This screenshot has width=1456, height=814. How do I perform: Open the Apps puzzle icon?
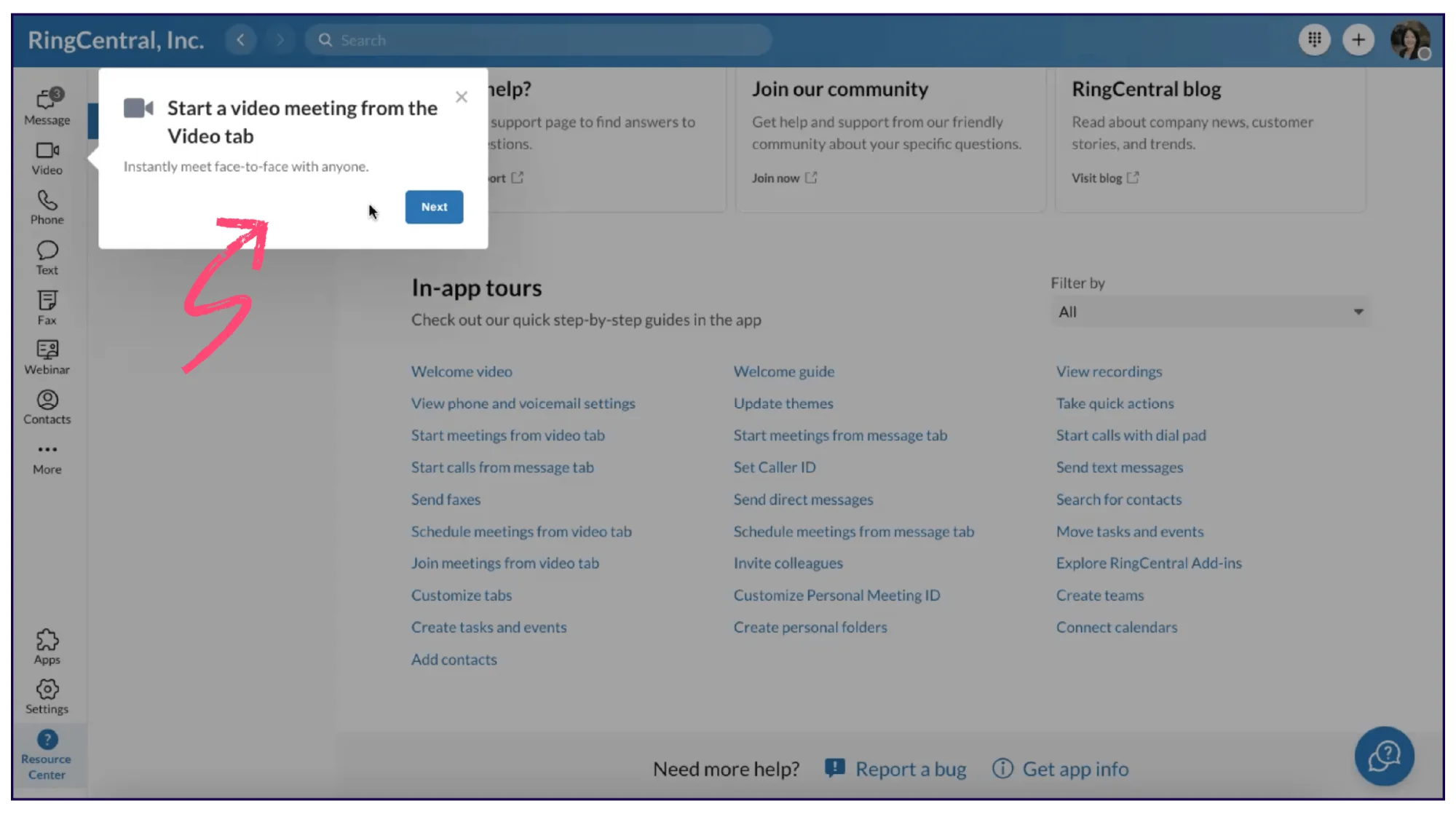pyautogui.click(x=47, y=647)
